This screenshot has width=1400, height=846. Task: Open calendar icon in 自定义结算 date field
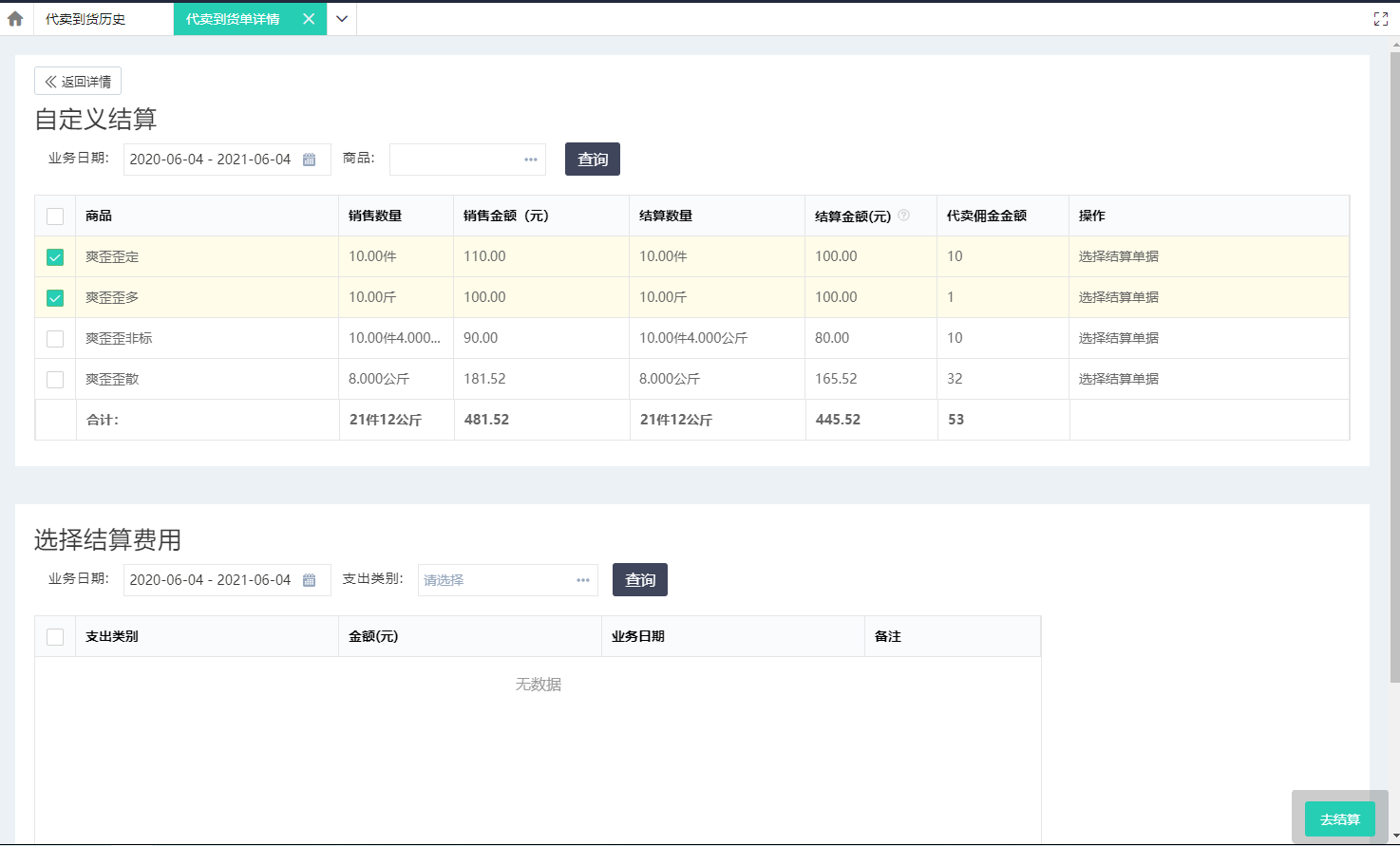[309, 160]
